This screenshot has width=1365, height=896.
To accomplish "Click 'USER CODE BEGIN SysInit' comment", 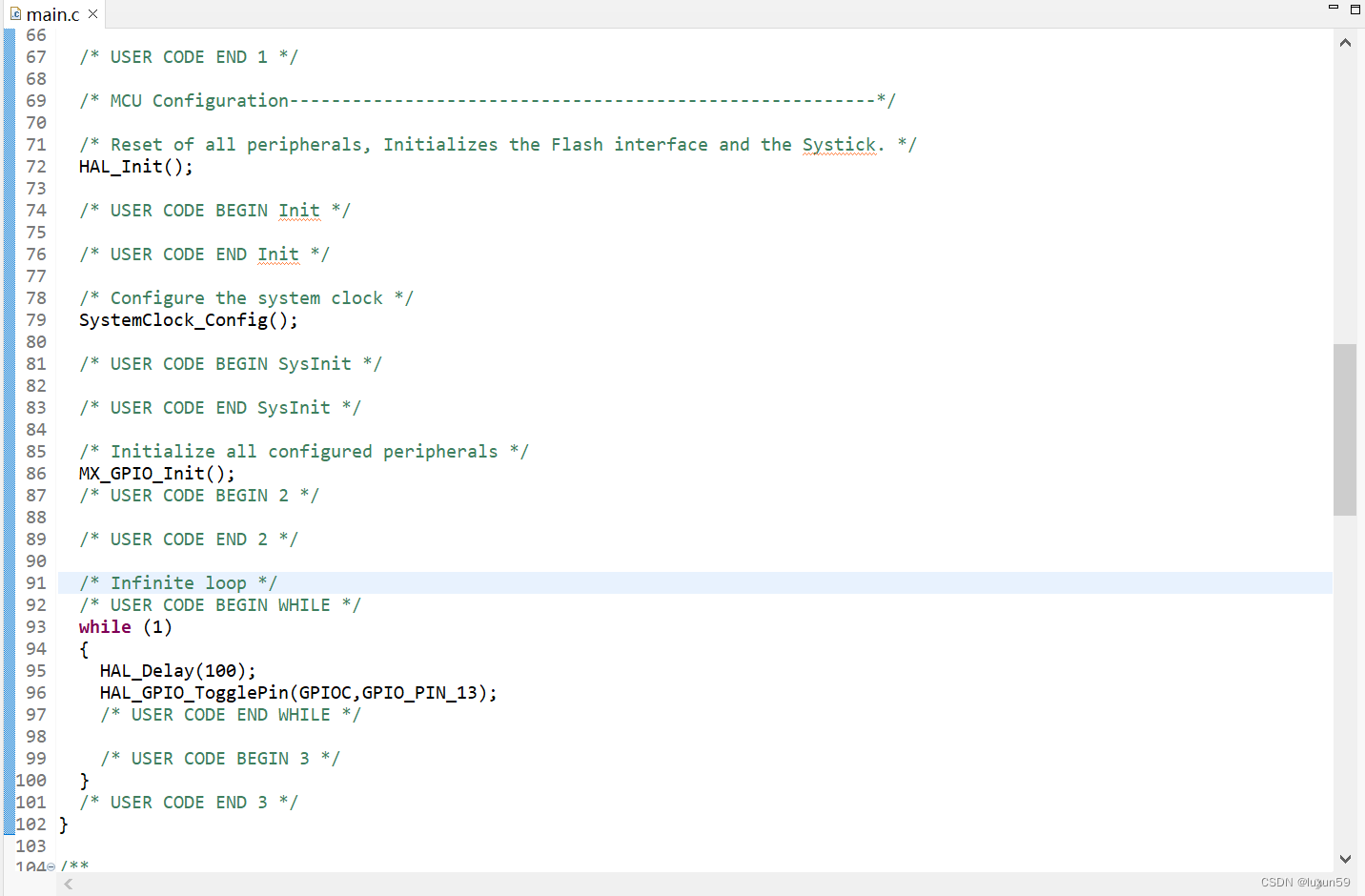I will (231, 364).
